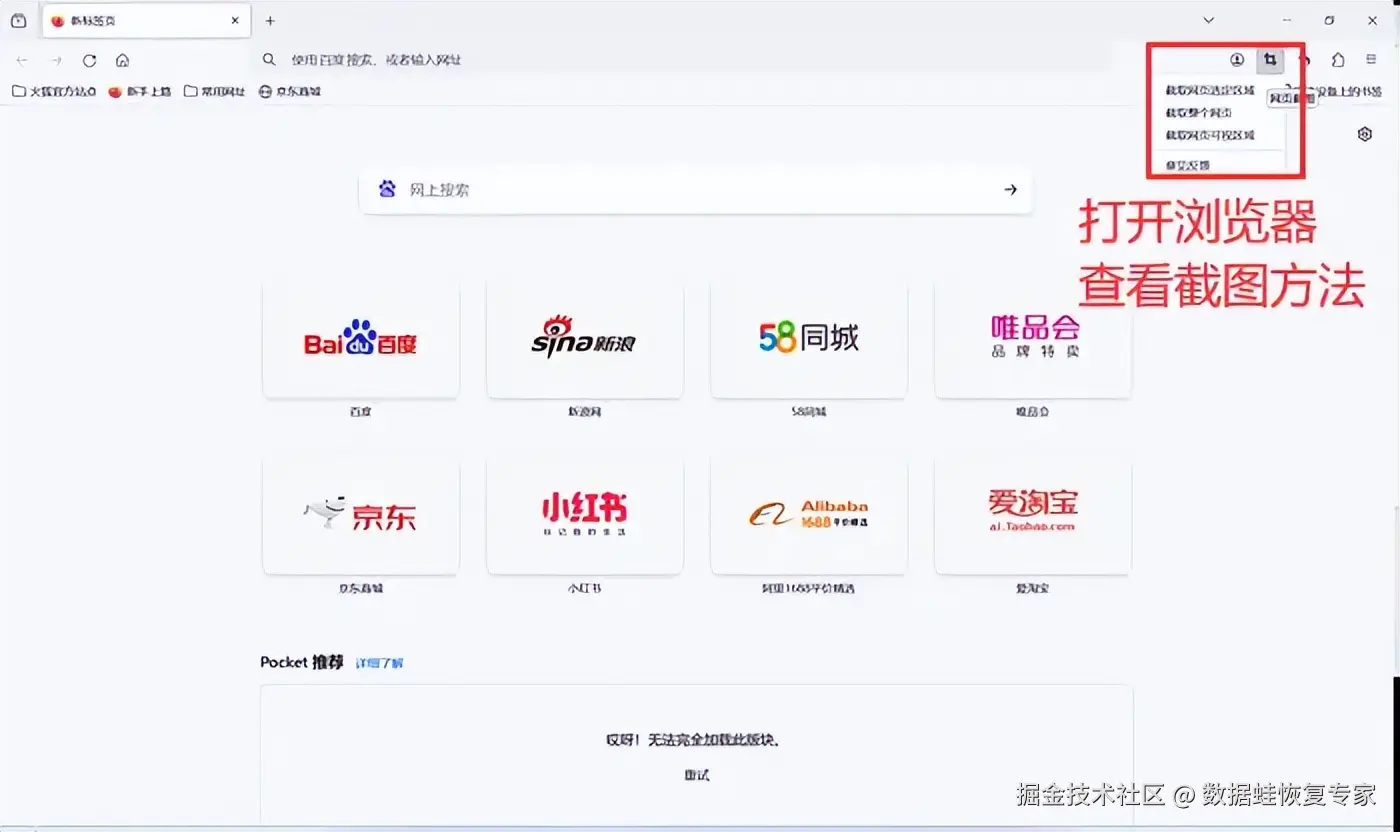Open the 详细了解 link beside Pocket
Viewport: 1400px width, 832px height.
[380, 663]
